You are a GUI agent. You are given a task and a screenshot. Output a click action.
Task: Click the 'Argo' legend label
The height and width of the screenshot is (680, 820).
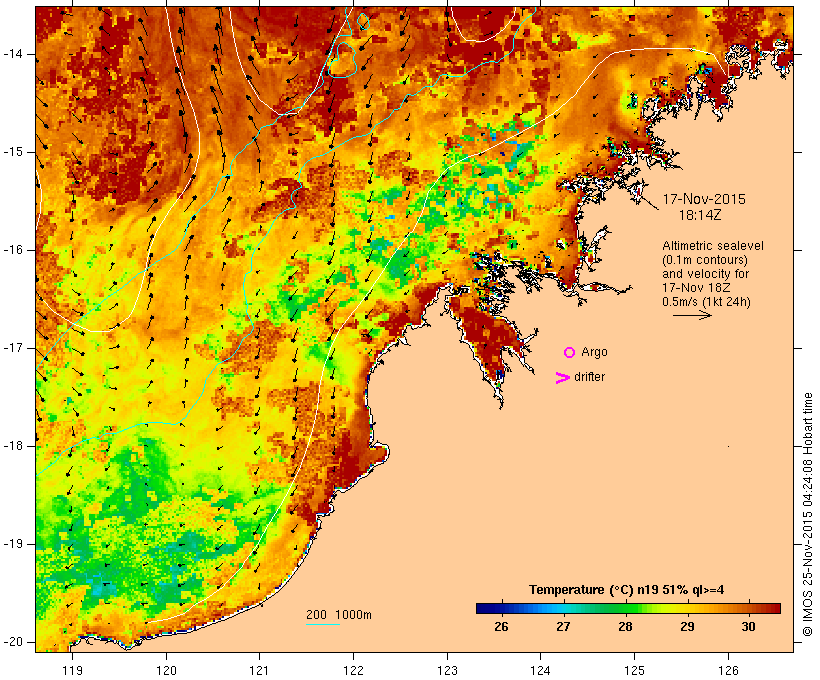[x=595, y=352]
